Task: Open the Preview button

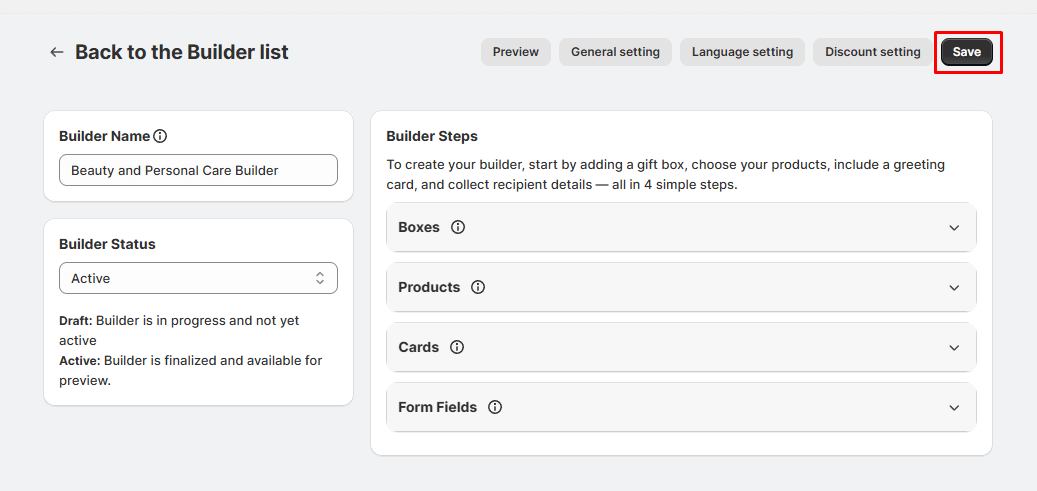Action: coord(515,52)
